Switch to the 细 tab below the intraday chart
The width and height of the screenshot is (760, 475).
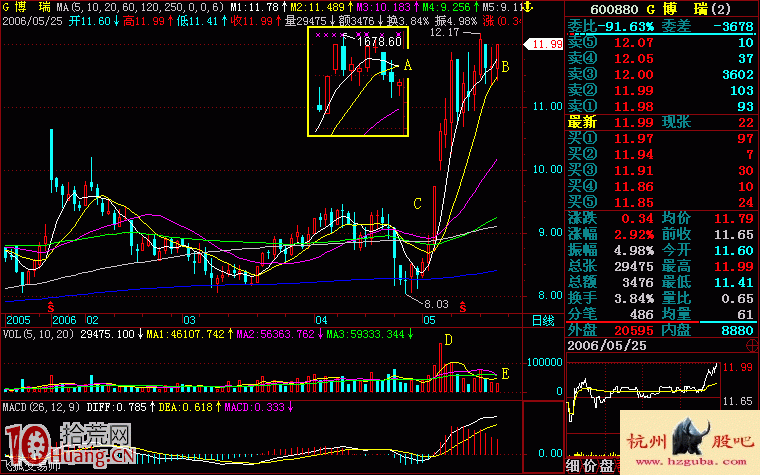574,466
